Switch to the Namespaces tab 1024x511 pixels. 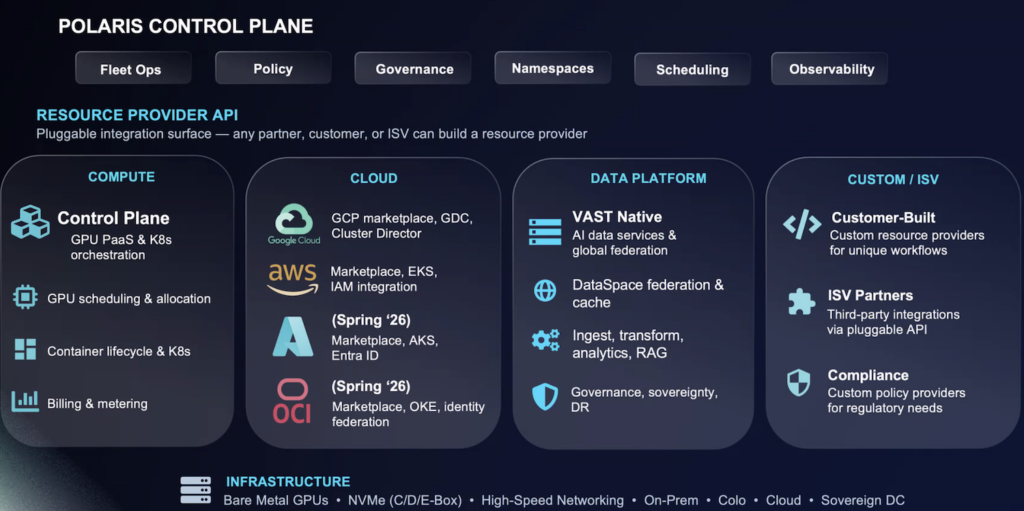point(552,68)
